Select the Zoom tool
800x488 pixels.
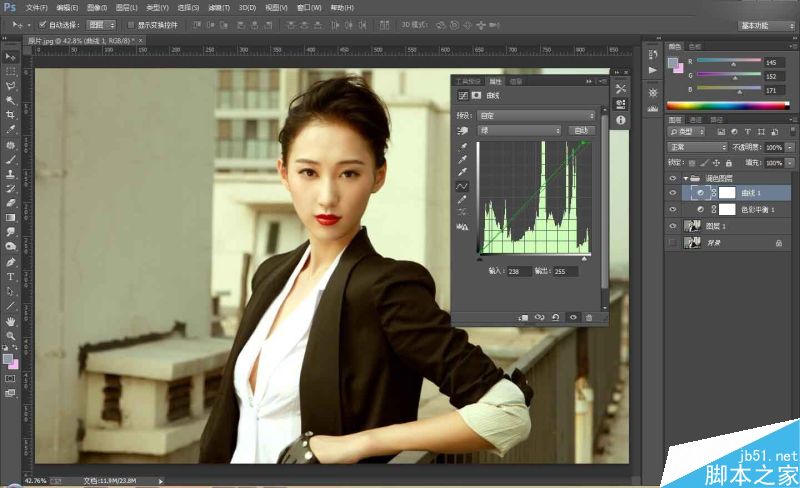[10, 335]
